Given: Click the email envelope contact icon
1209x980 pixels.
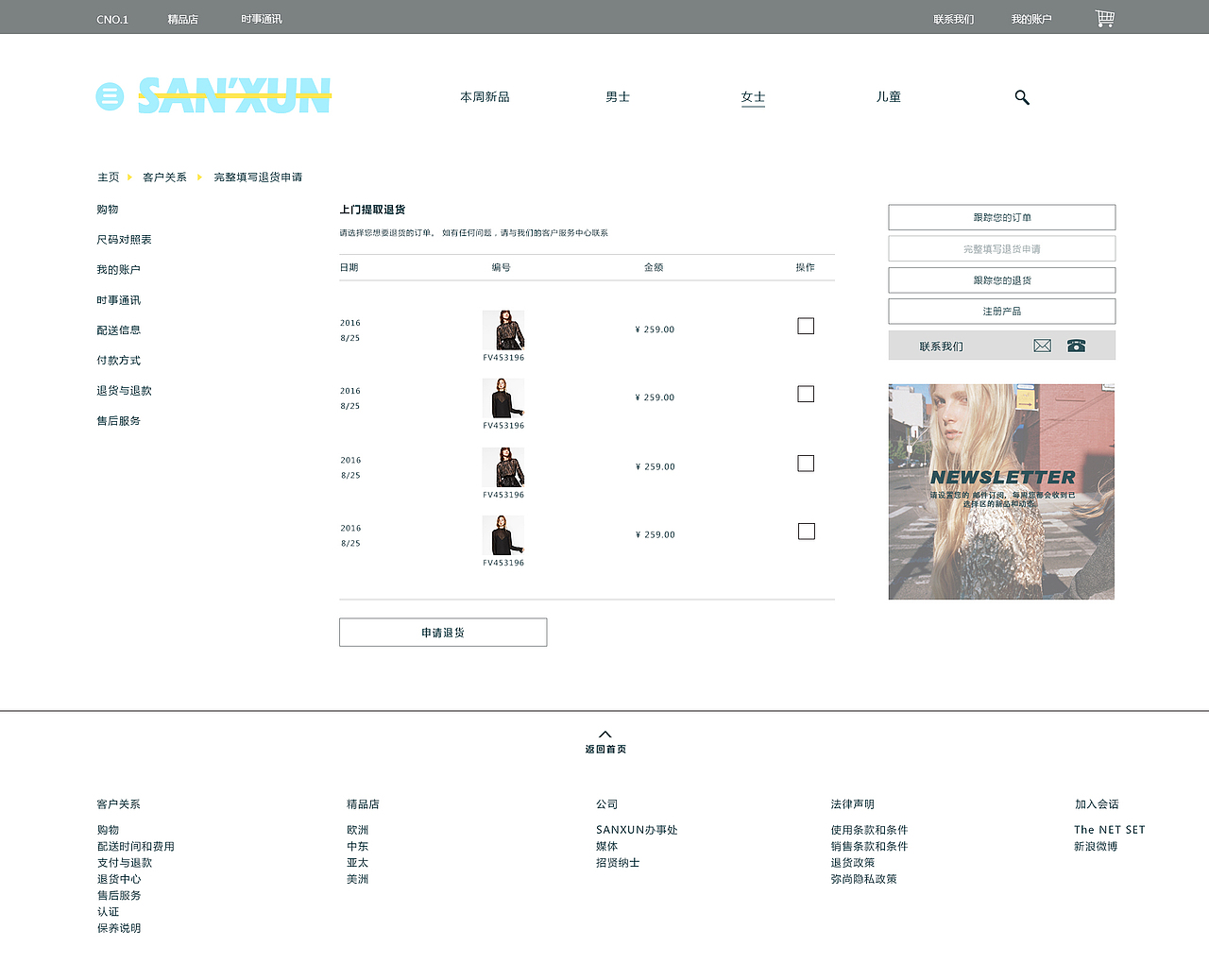Looking at the screenshot, I should [1042, 346].
